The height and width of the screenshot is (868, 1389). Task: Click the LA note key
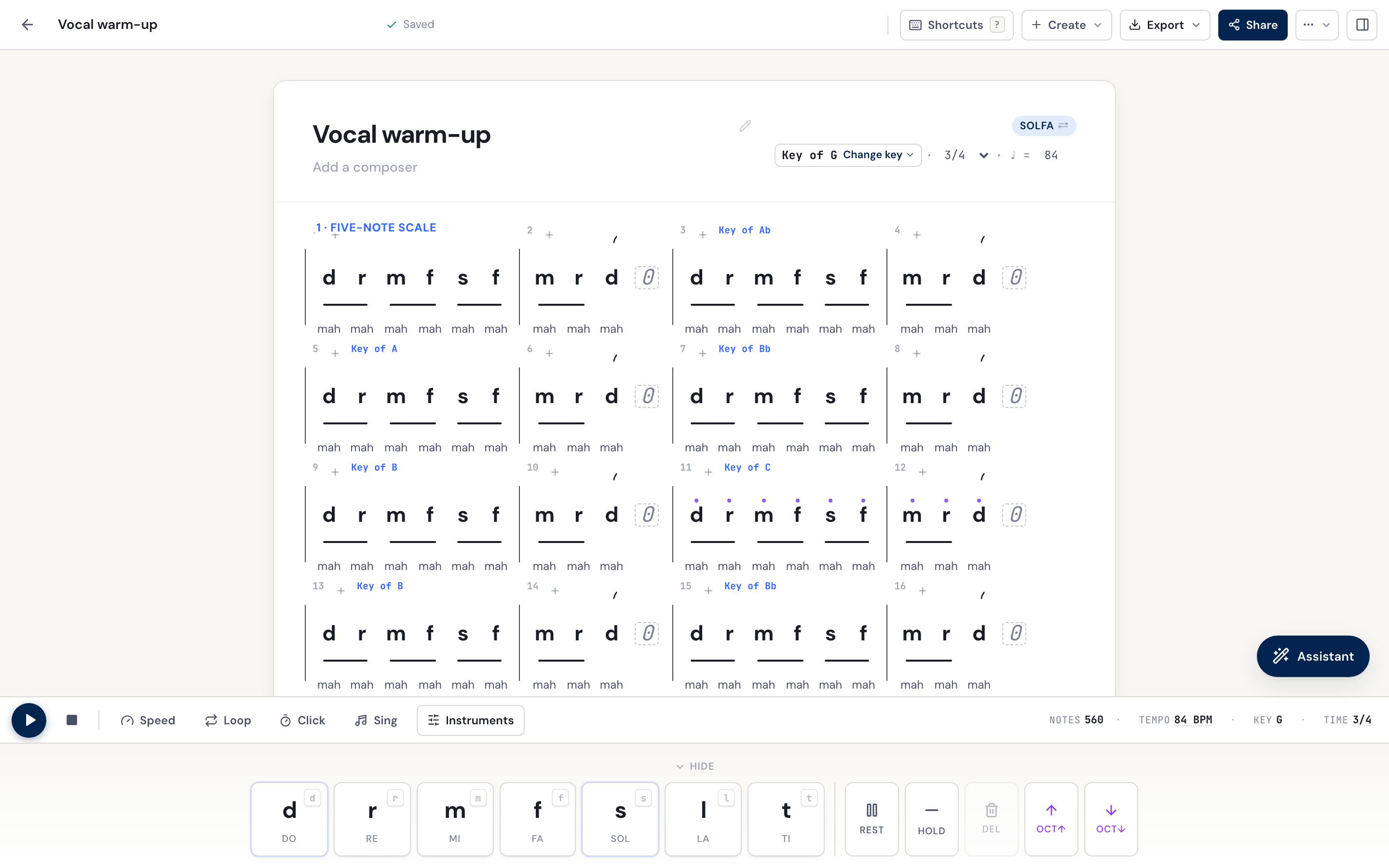tap(703, 819)
